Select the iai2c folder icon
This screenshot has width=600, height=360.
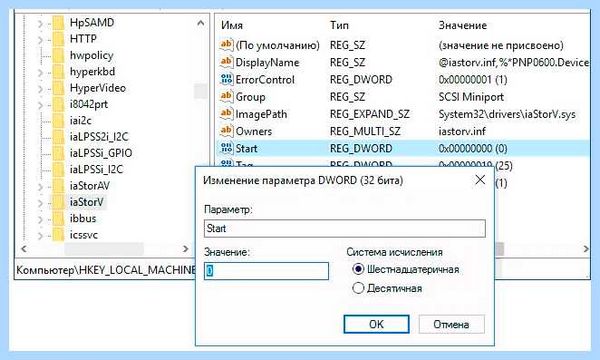[58, 121]
